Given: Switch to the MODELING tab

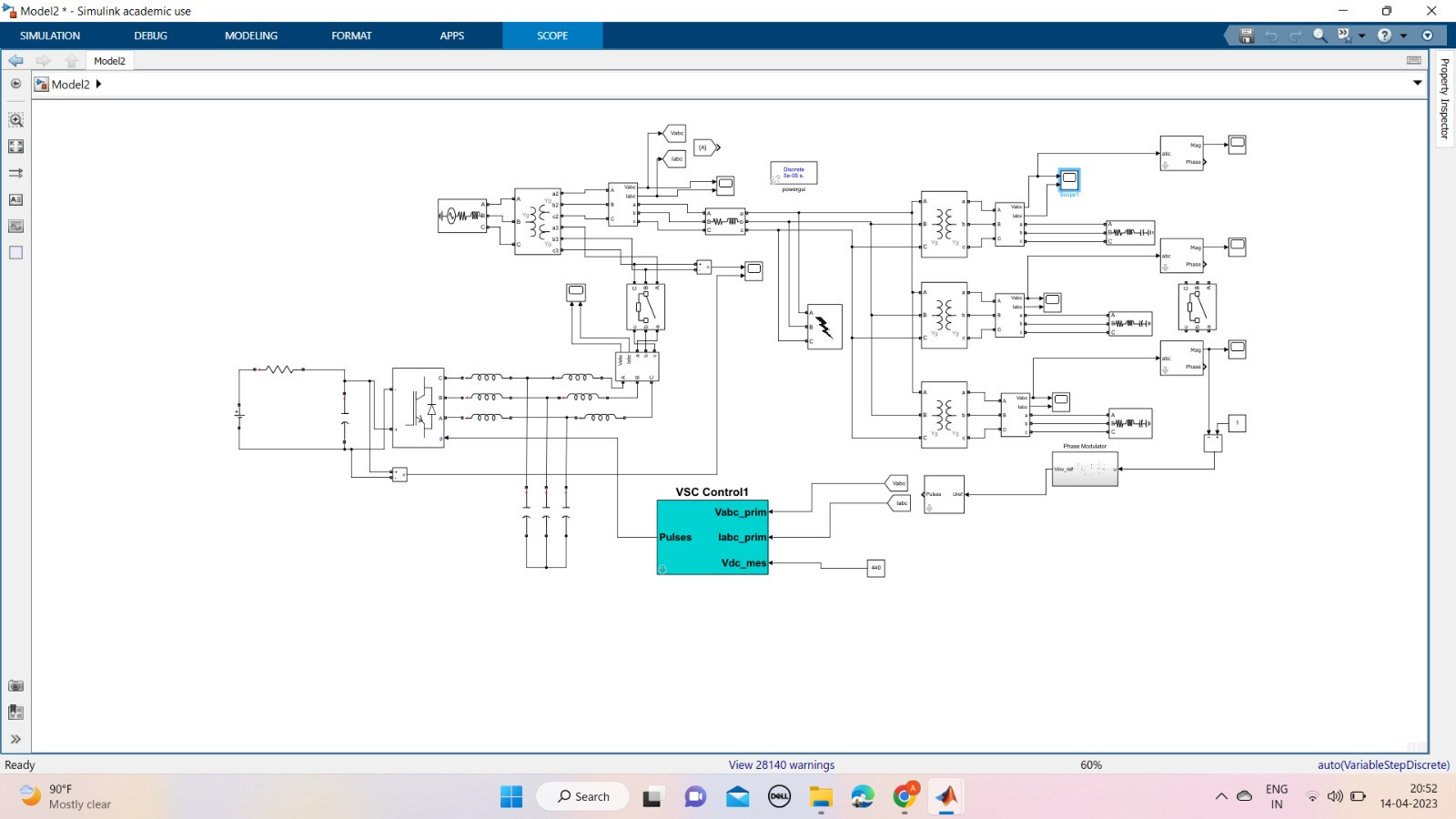Looking at the screenshot, I should click(x=251, y=35).
